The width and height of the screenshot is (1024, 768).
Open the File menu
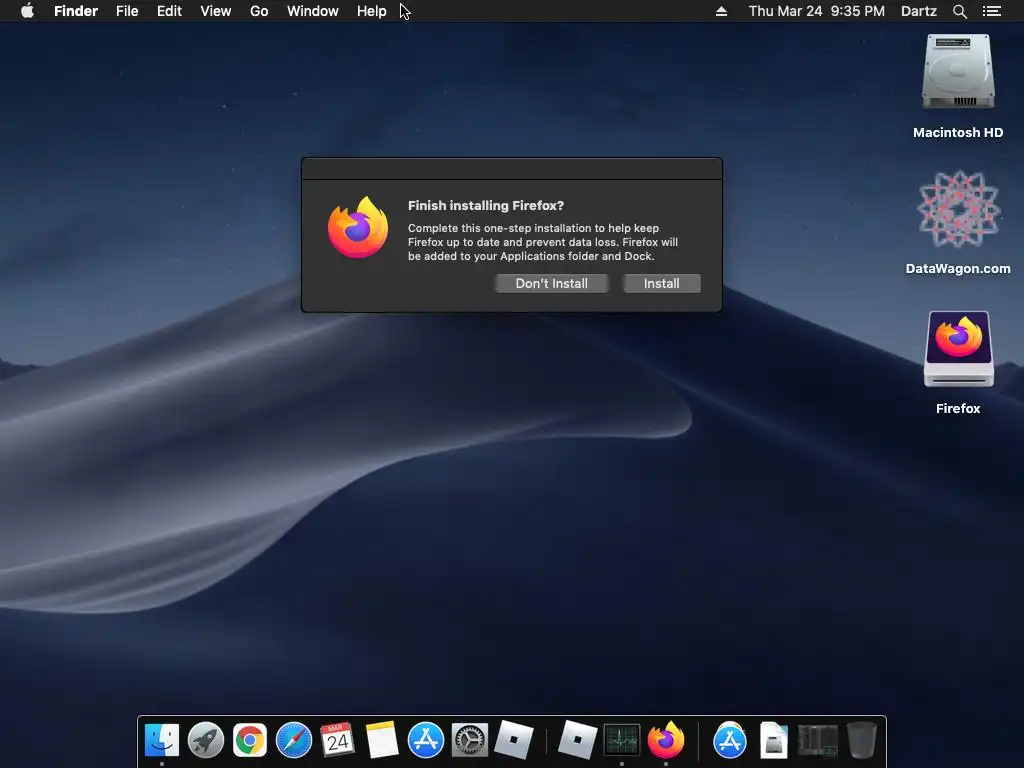point(127,11)
